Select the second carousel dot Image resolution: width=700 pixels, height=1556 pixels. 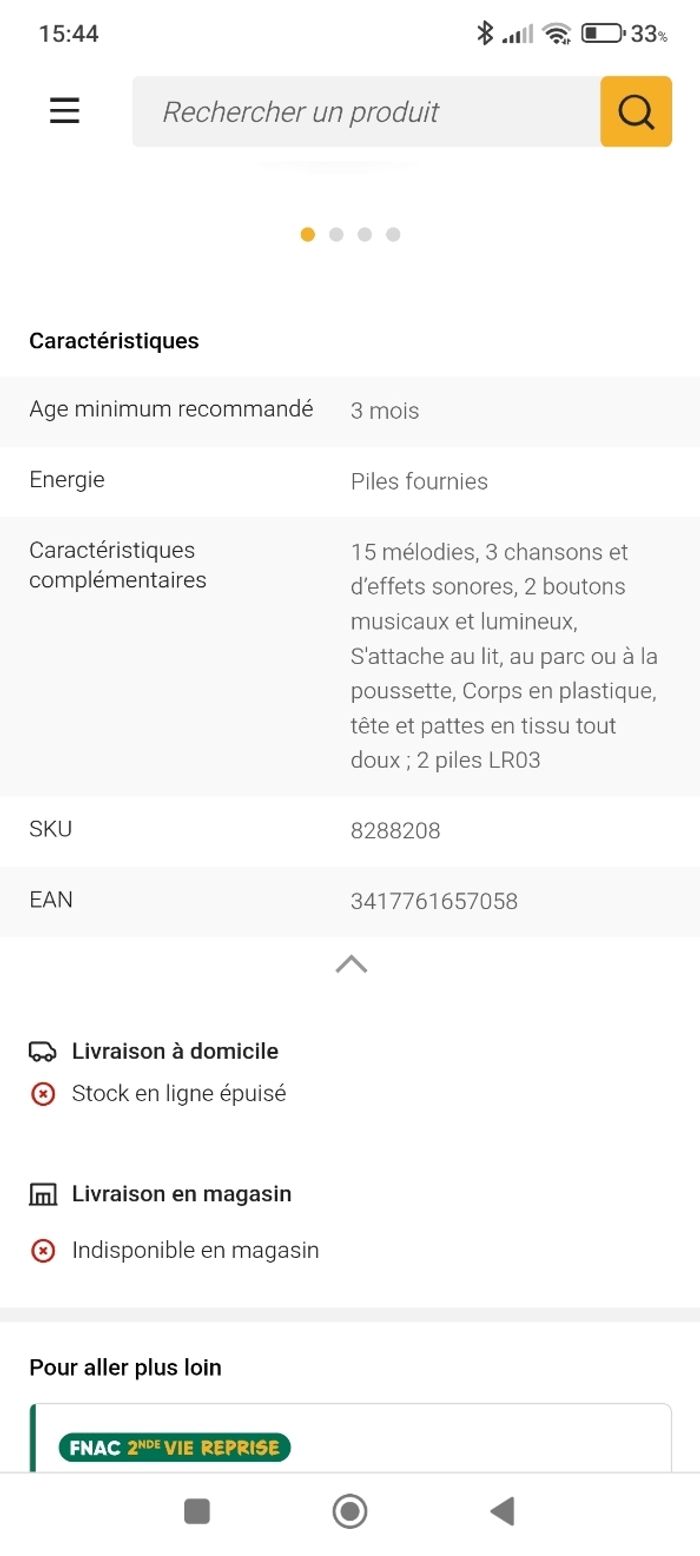pyautogui.click(x=336, y=234)
